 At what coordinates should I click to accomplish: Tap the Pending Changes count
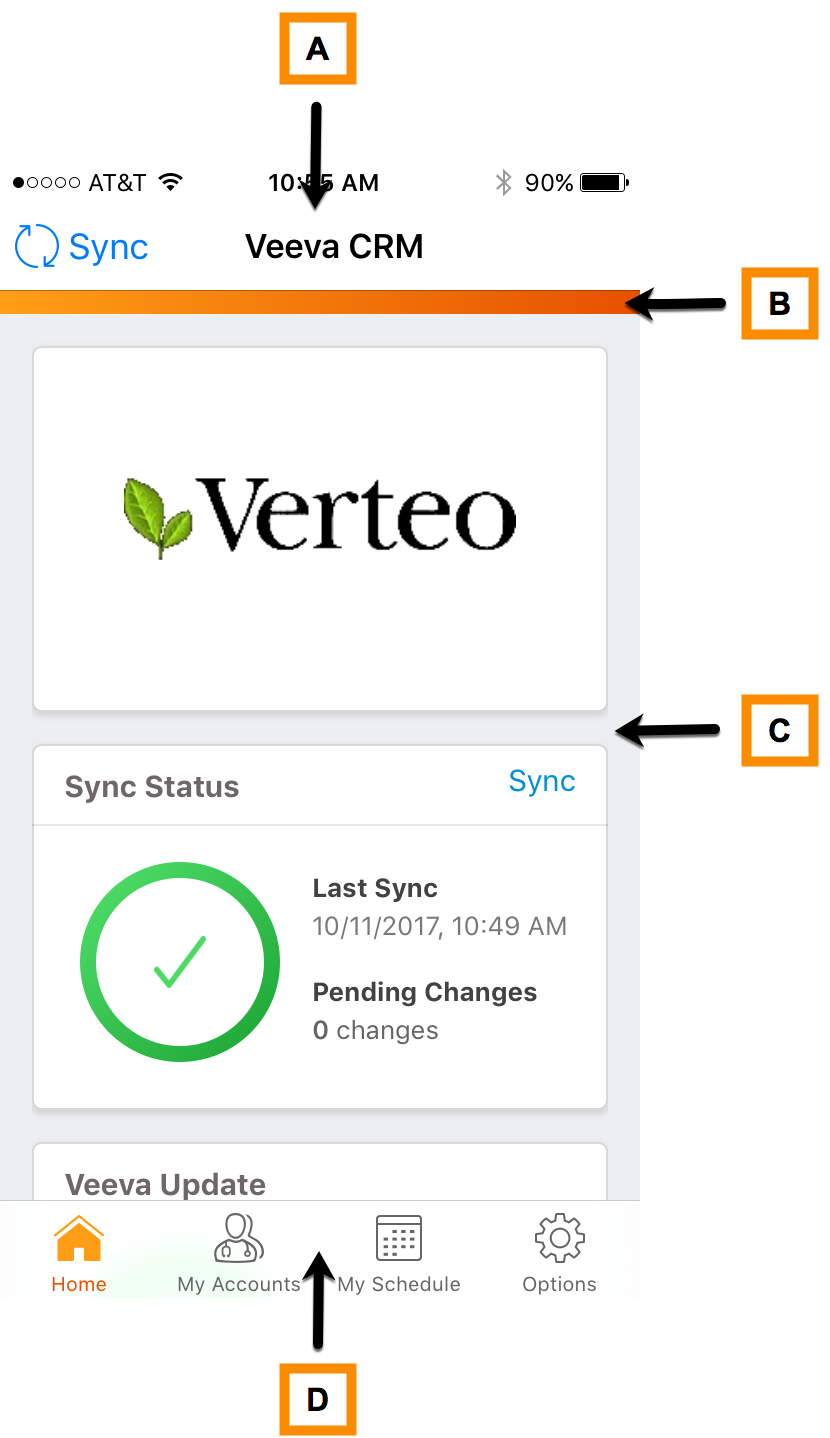click(375, 1030)
